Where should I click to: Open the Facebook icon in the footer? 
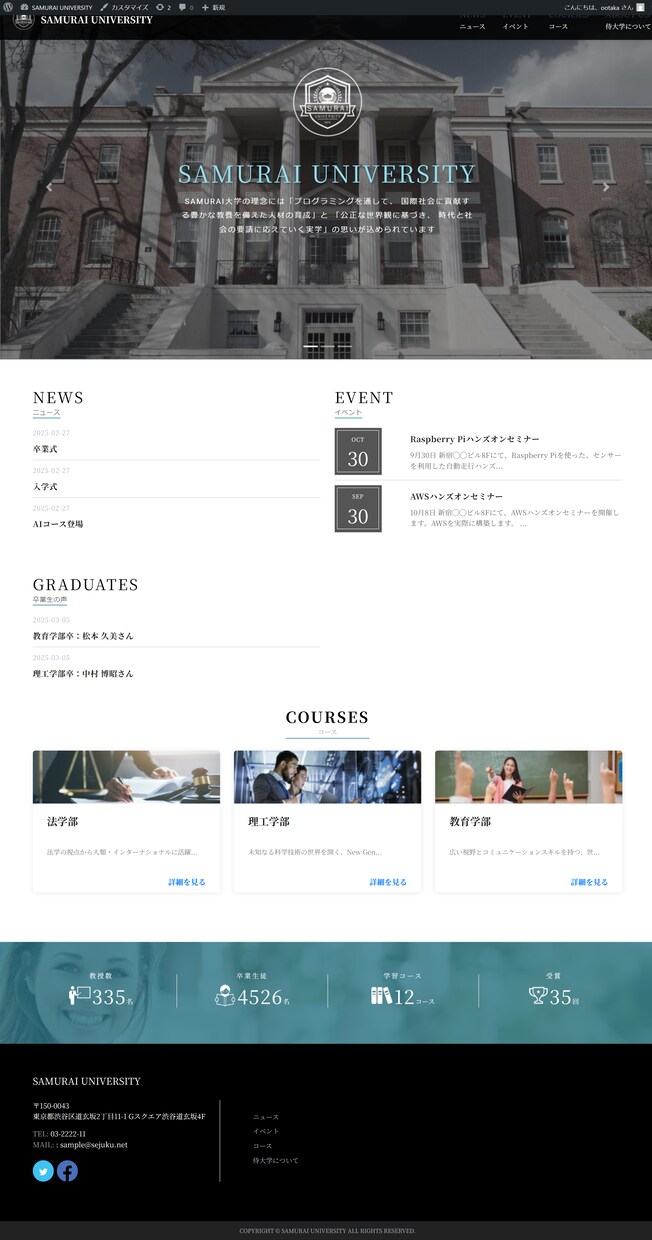click(x=67, y=1171)
